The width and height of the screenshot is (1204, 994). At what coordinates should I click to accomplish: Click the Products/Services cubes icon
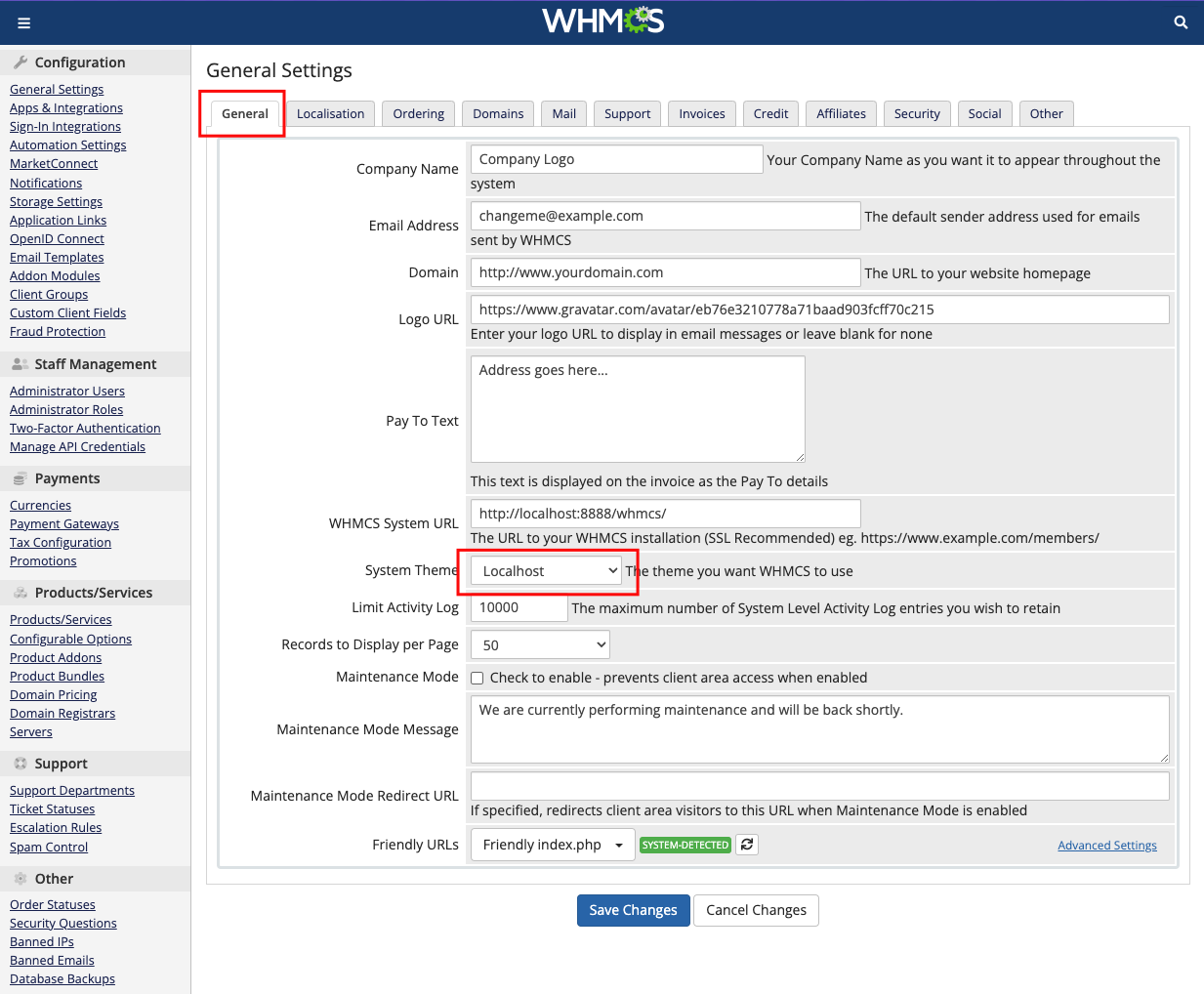coord(20,593)
